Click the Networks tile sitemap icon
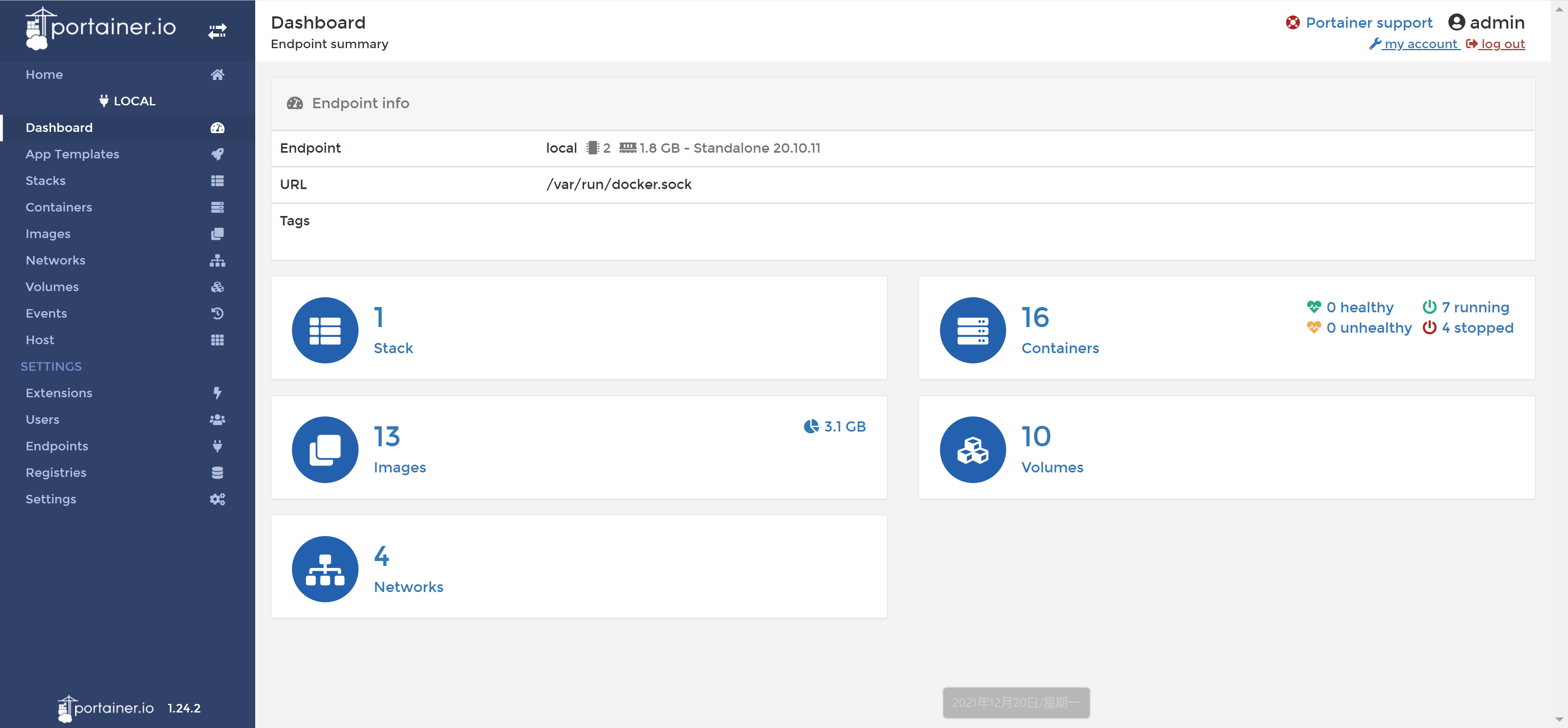 click(325, 569)
